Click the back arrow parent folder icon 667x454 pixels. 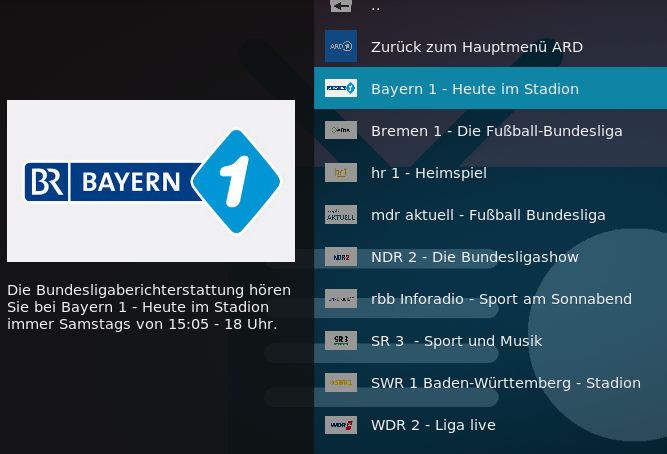[x=341, y=6]
